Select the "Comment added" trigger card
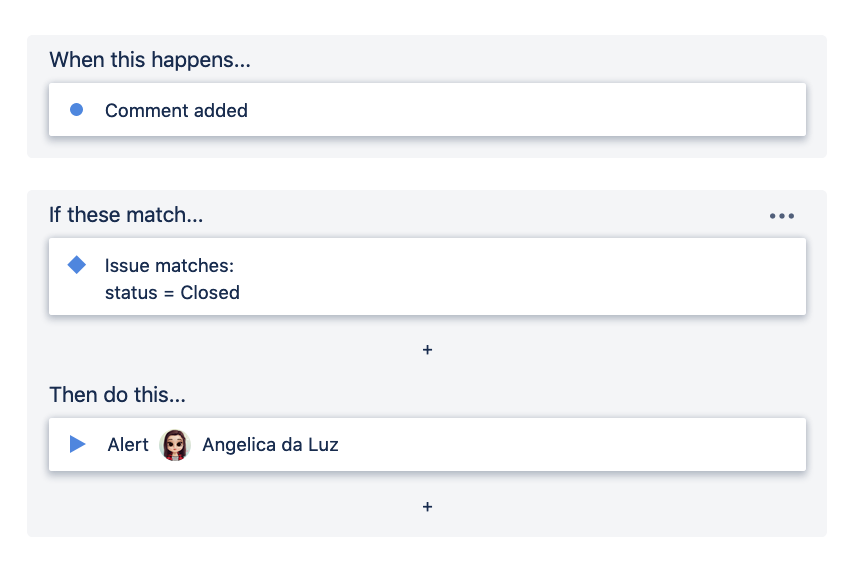 click(x=500, y=110)
